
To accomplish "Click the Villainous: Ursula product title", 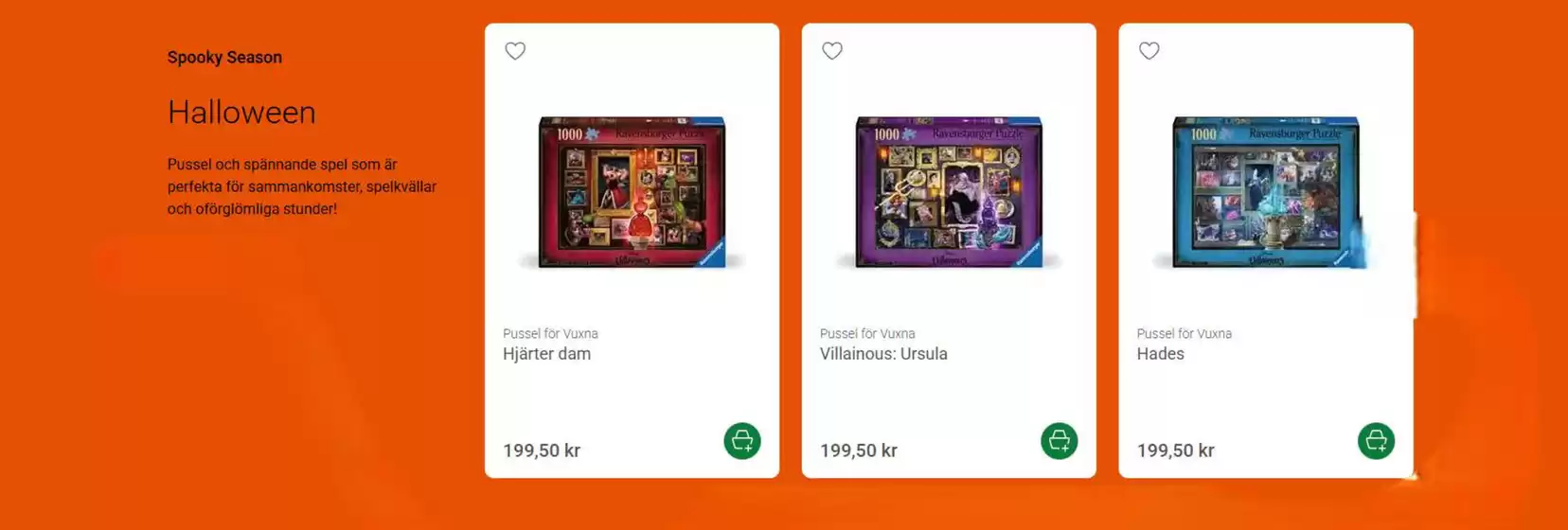I will point(883,354).
